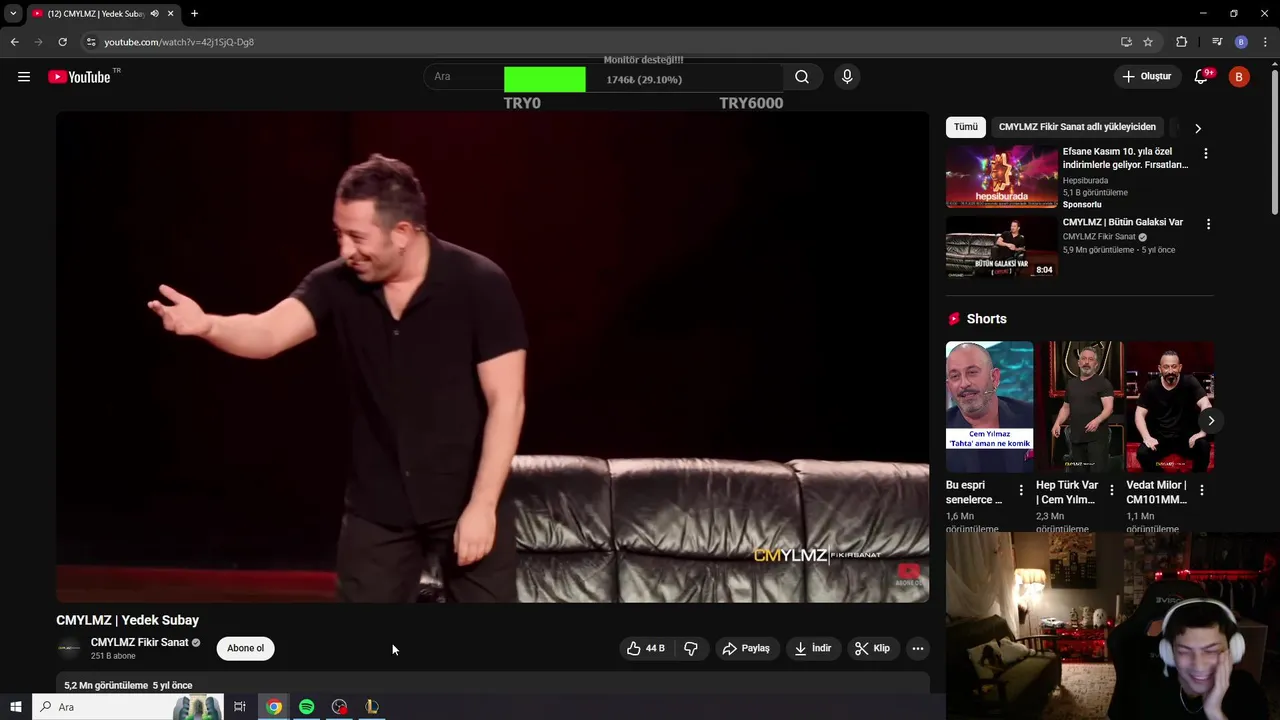
Task: Open the notifications bell
Action: coord(1201,77)
